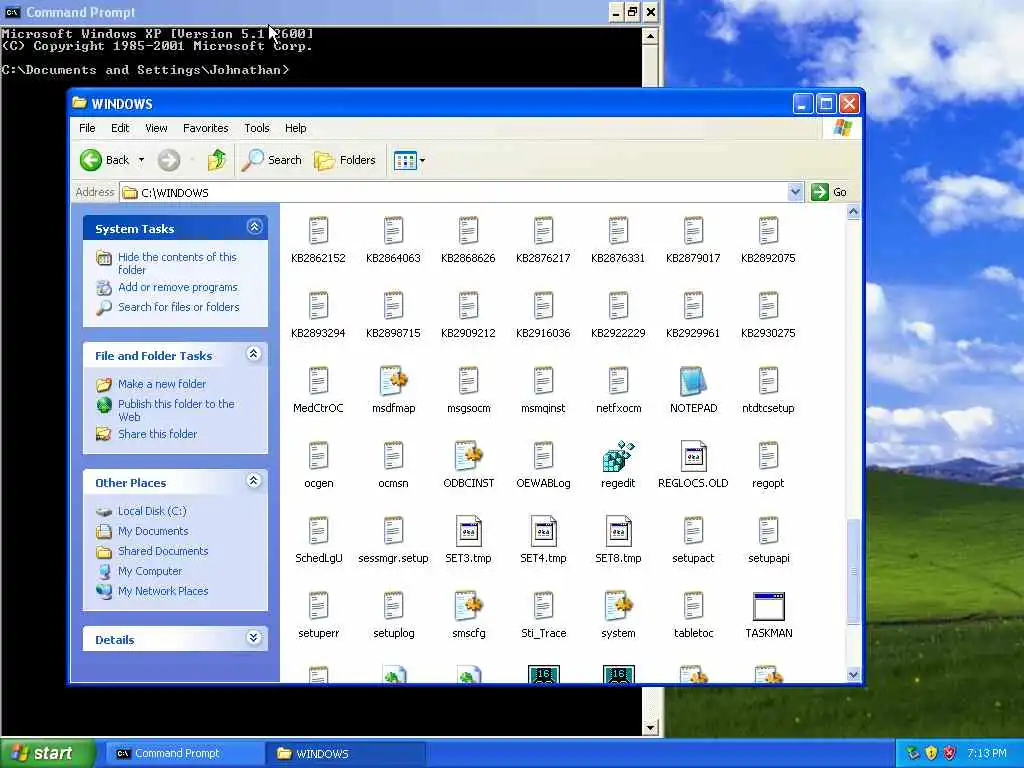Go to Local Disk (C:)
1024x768 pixels.
coord(152,511)
